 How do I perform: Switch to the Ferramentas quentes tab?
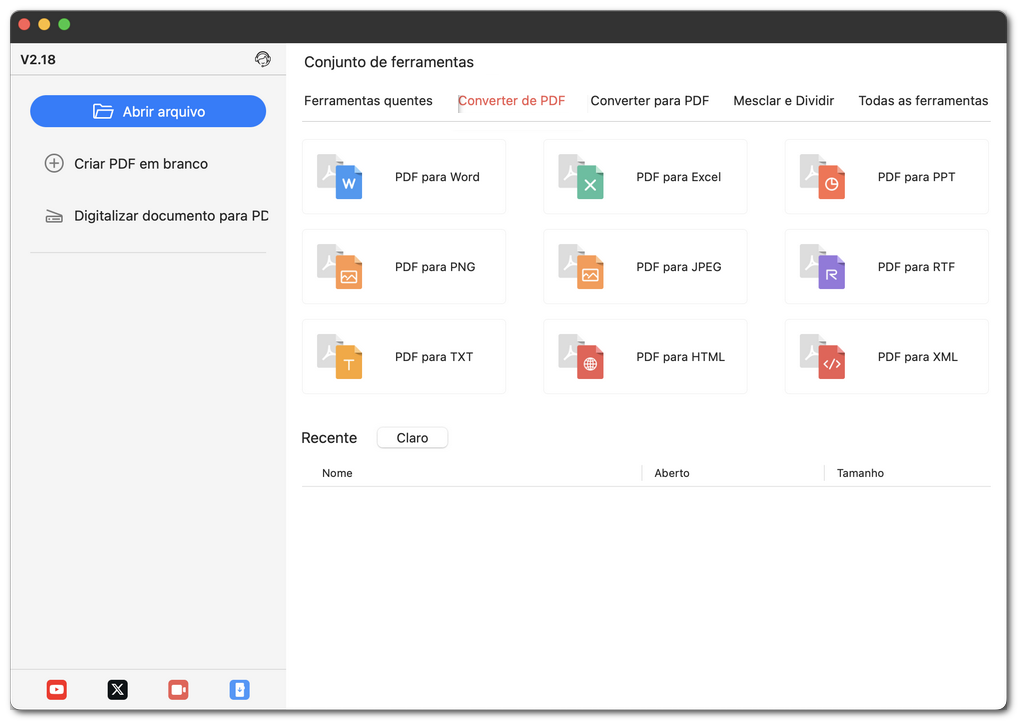[368, 101]
